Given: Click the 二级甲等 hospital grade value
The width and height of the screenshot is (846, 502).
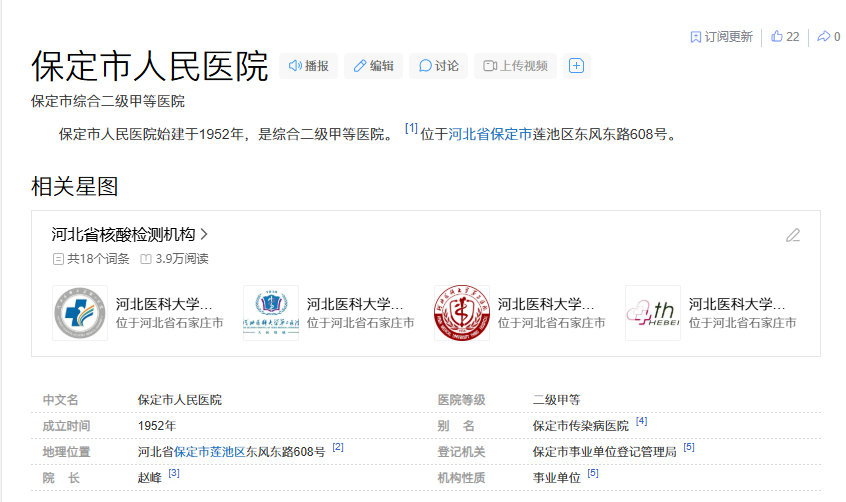Looking at the screenshot, I should click(x=556, y=400).
